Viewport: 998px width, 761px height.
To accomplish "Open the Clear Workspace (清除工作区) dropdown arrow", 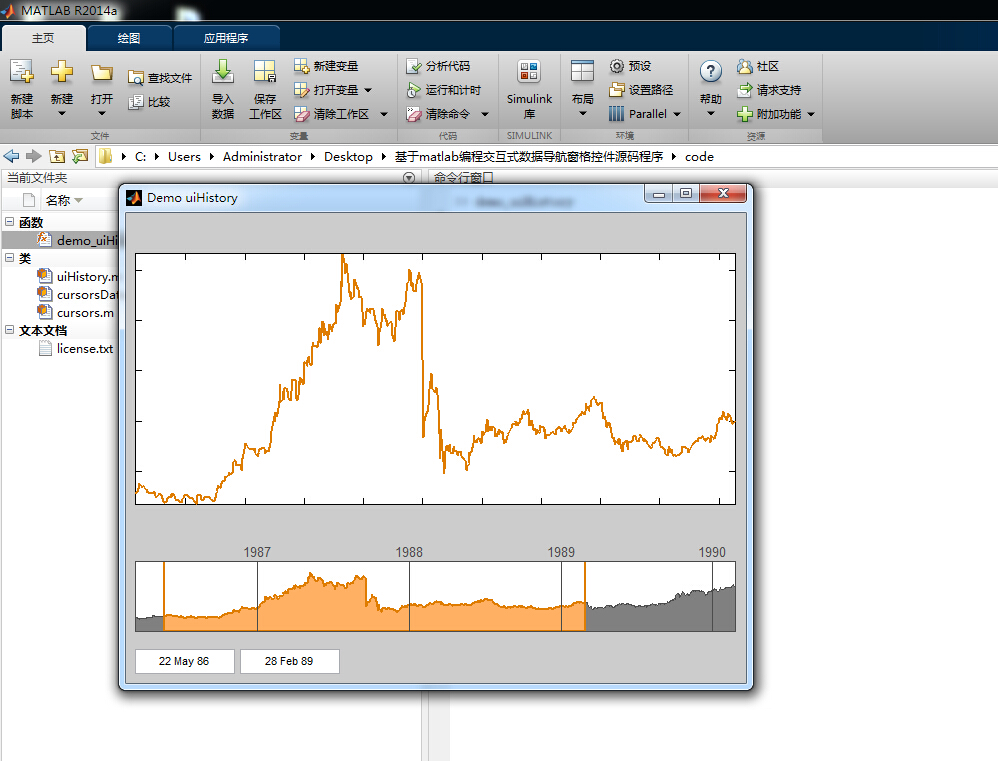I will click(384, 115).
